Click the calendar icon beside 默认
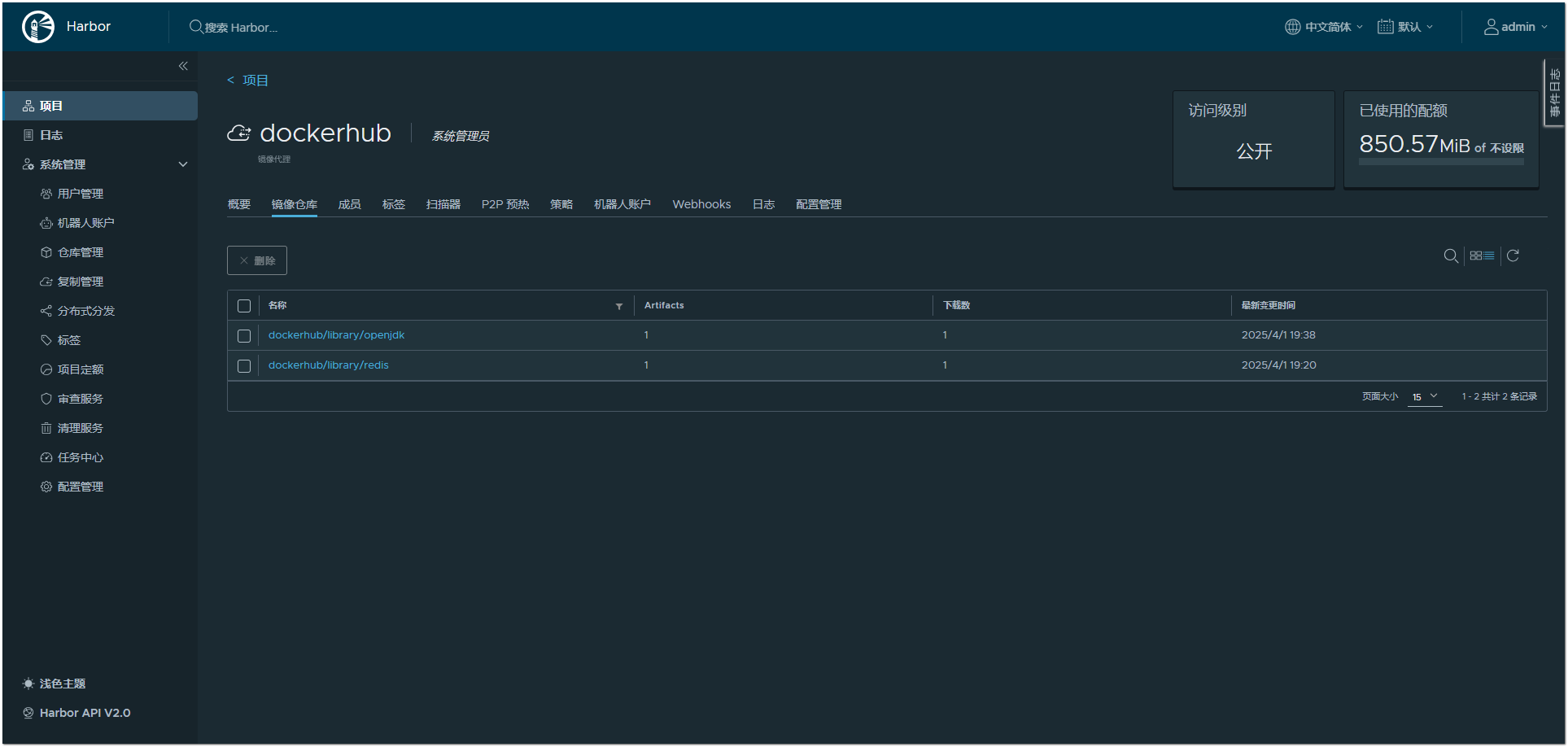Screen dimensions: 1568x747 [x=1385, y=27]
